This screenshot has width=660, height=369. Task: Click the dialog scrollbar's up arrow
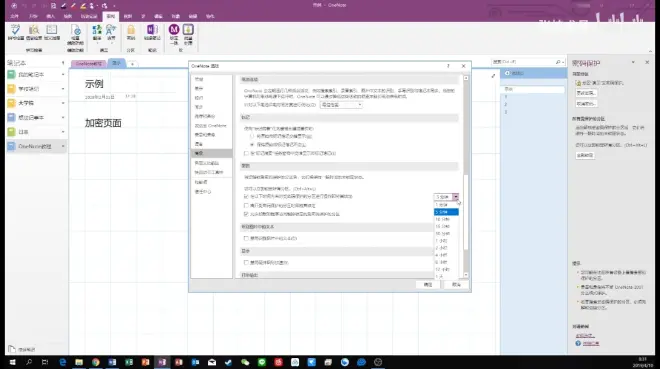click(466, 78)
